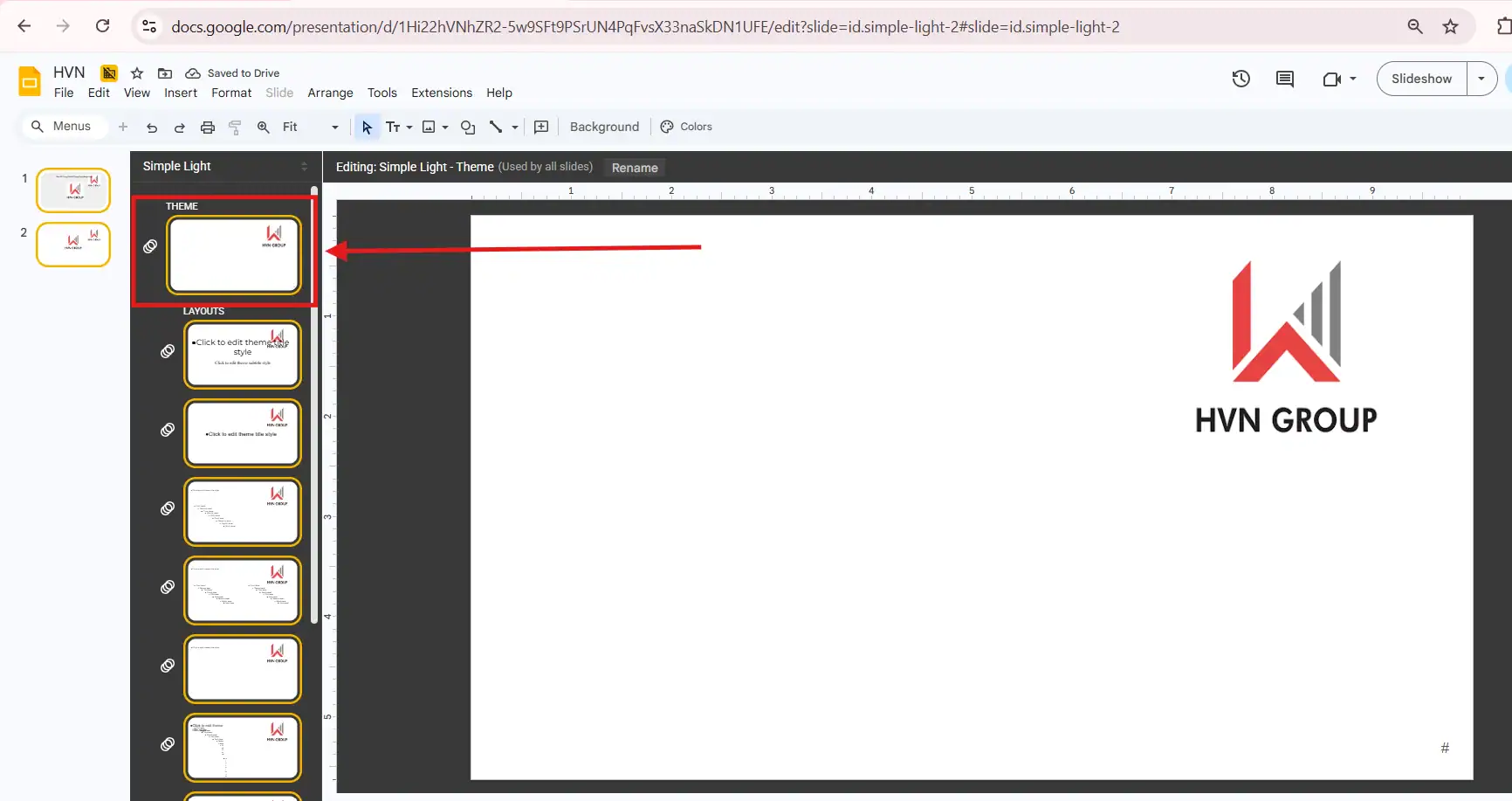
Task: Open the Arrange menu
Action: pyautogui.click(x=330, y=93)
